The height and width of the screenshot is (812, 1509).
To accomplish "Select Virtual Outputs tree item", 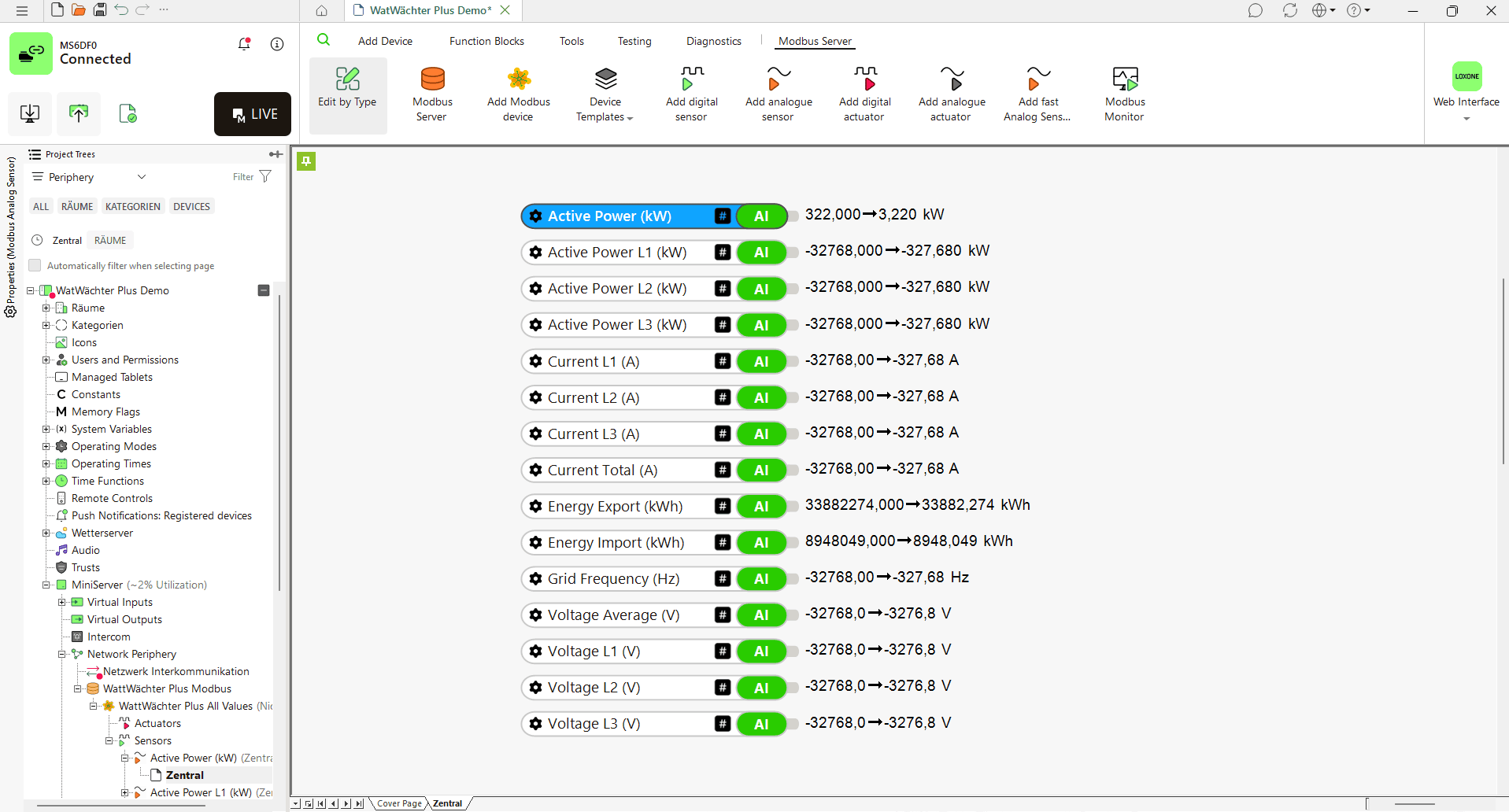I will pos(124,619).
